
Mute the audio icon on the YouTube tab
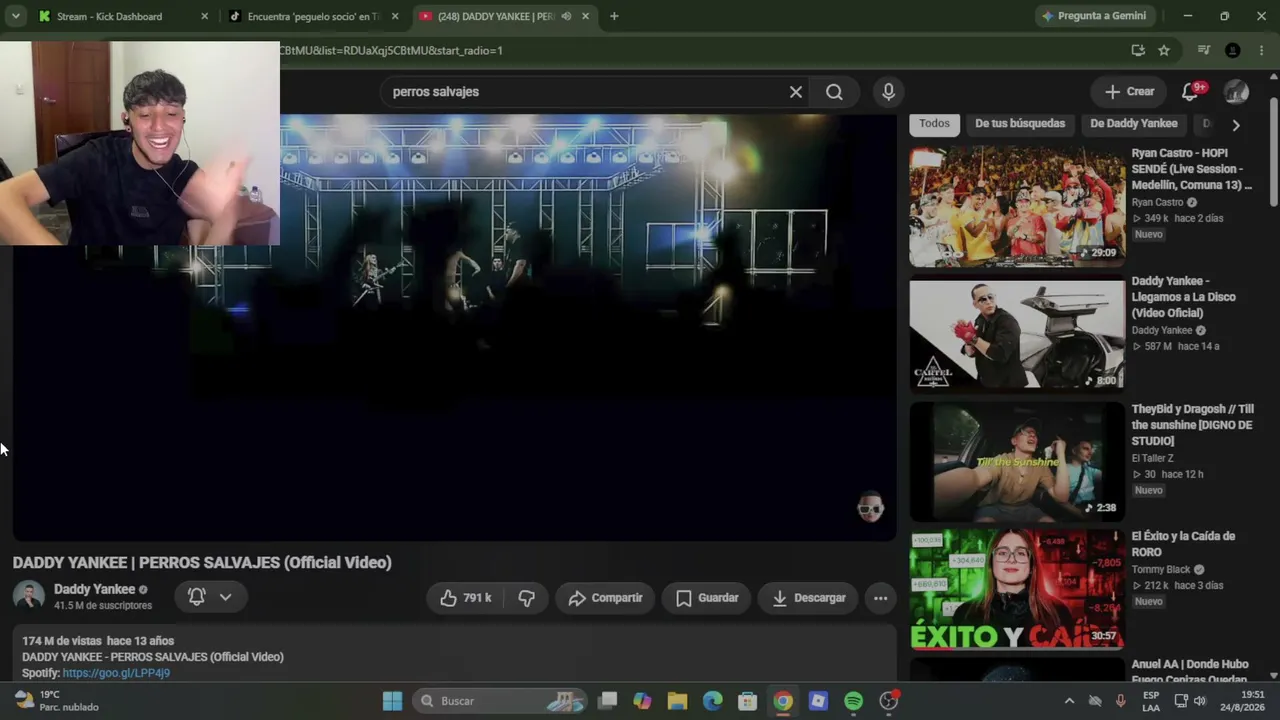[x=566, y=16]
